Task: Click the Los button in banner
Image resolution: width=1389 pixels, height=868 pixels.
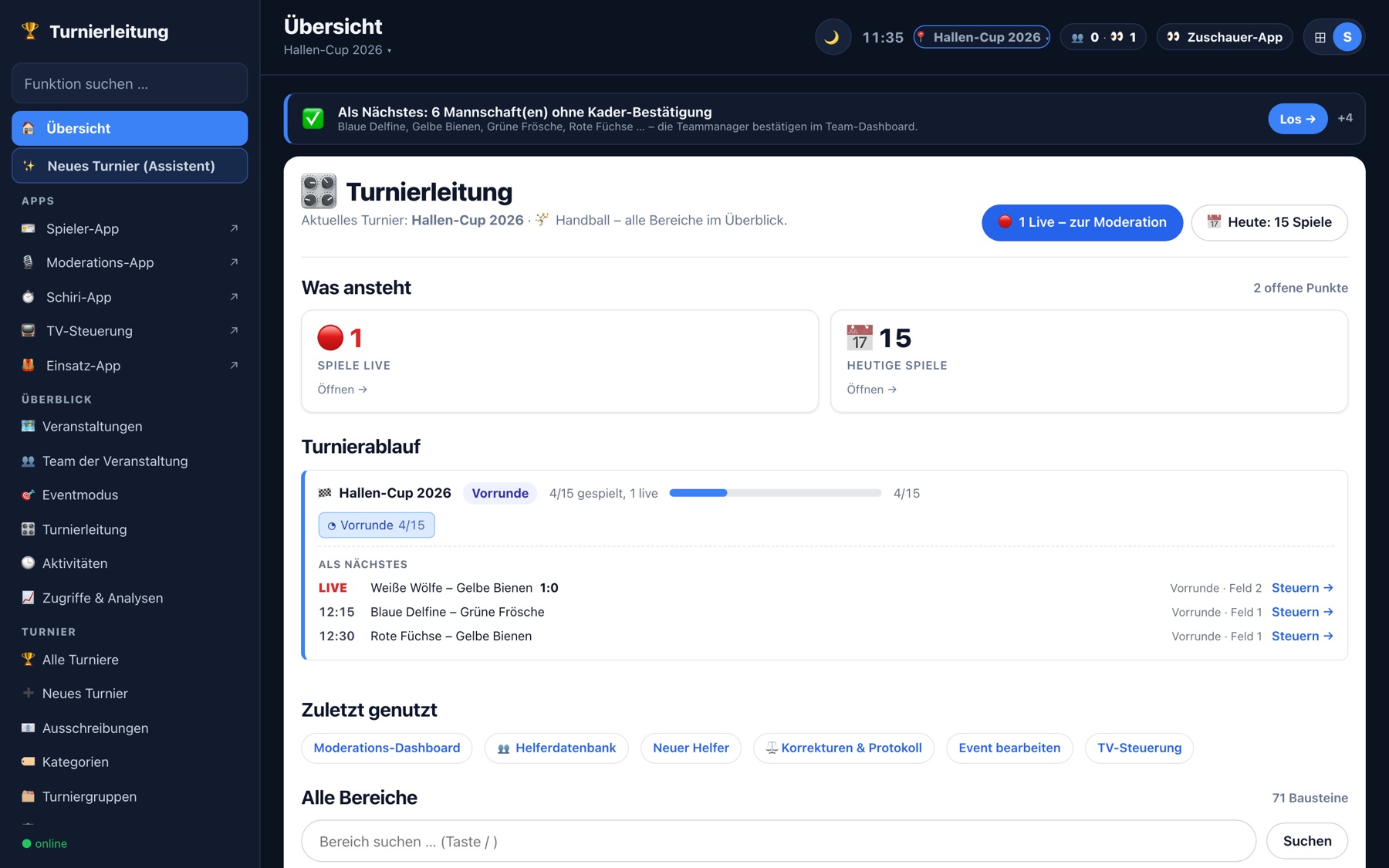Action: [1298, 119]
